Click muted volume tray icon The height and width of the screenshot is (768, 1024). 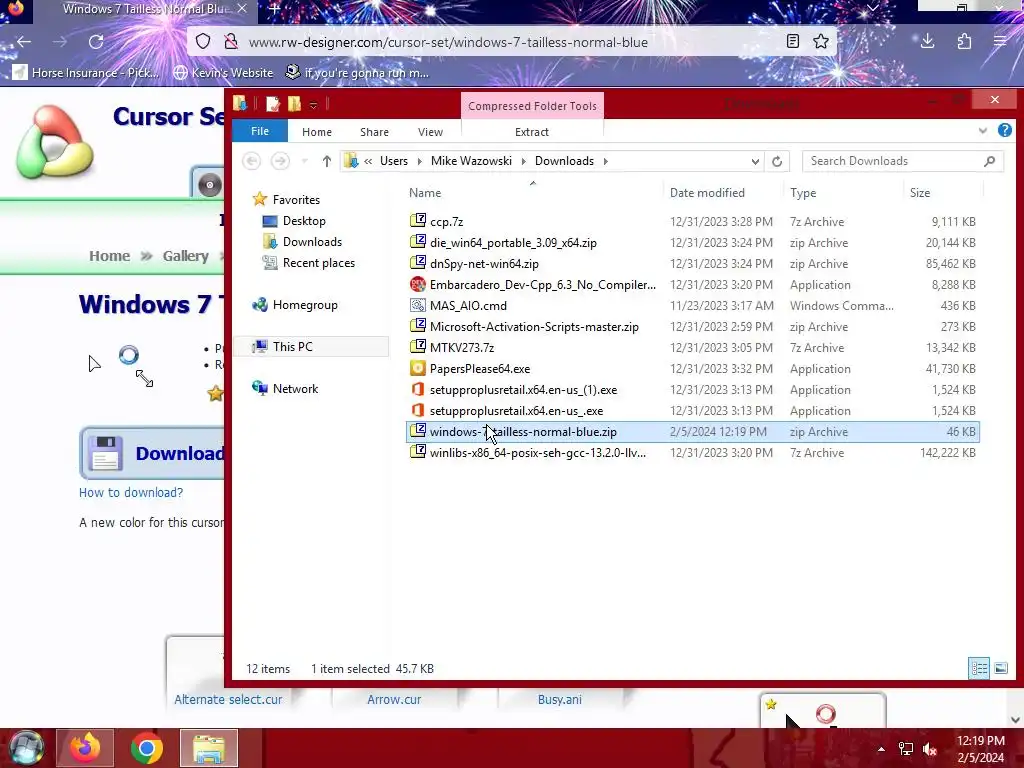(x=929, y=749)
